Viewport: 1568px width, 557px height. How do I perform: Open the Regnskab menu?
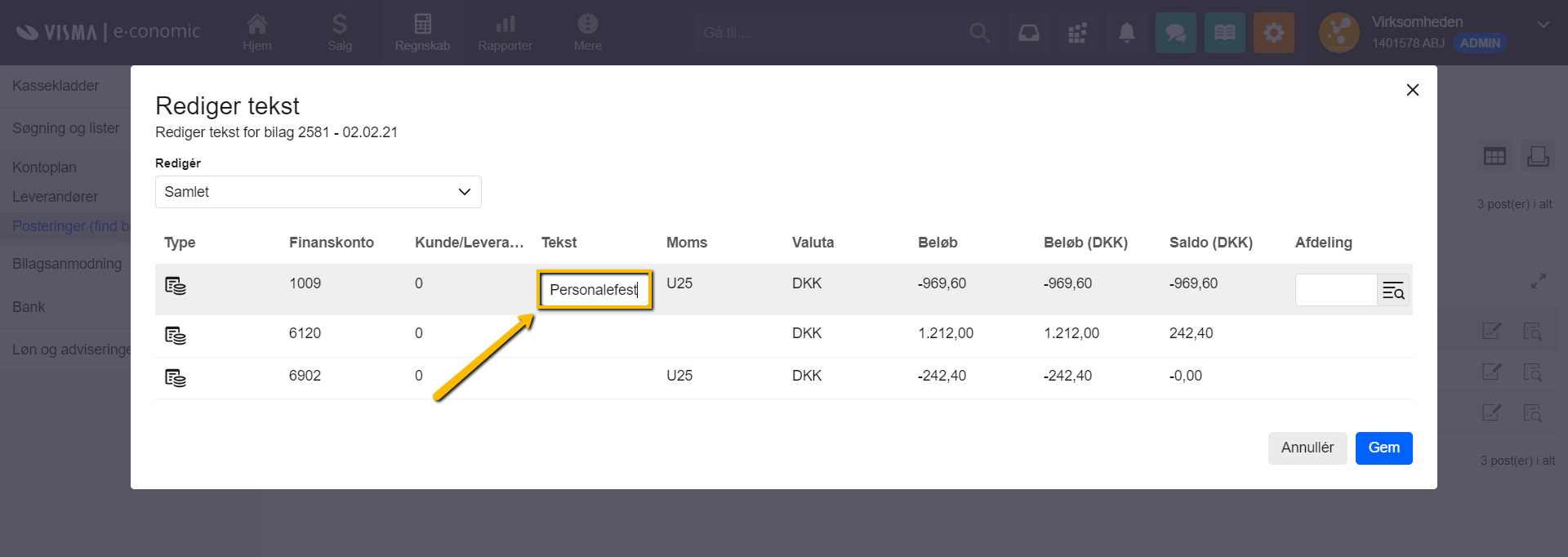422,33
